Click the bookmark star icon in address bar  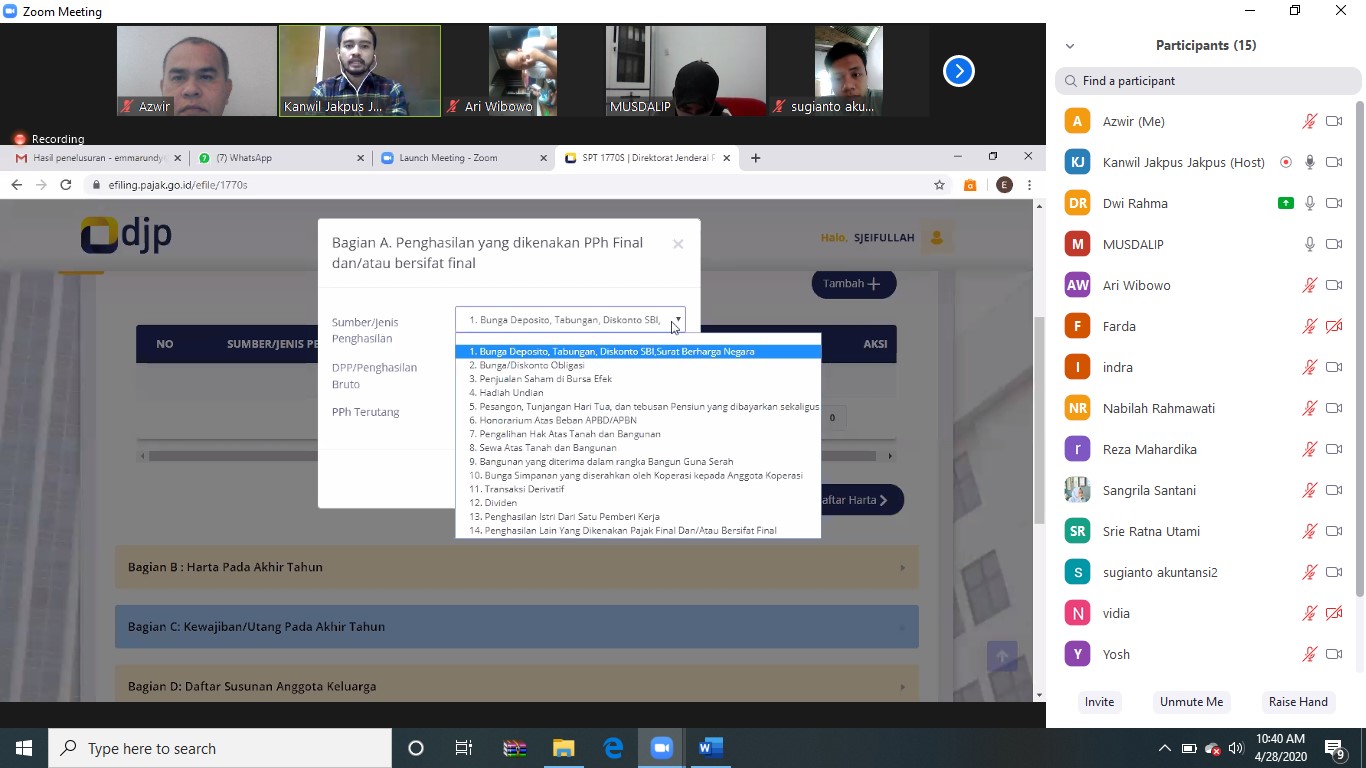coord(939,185)
